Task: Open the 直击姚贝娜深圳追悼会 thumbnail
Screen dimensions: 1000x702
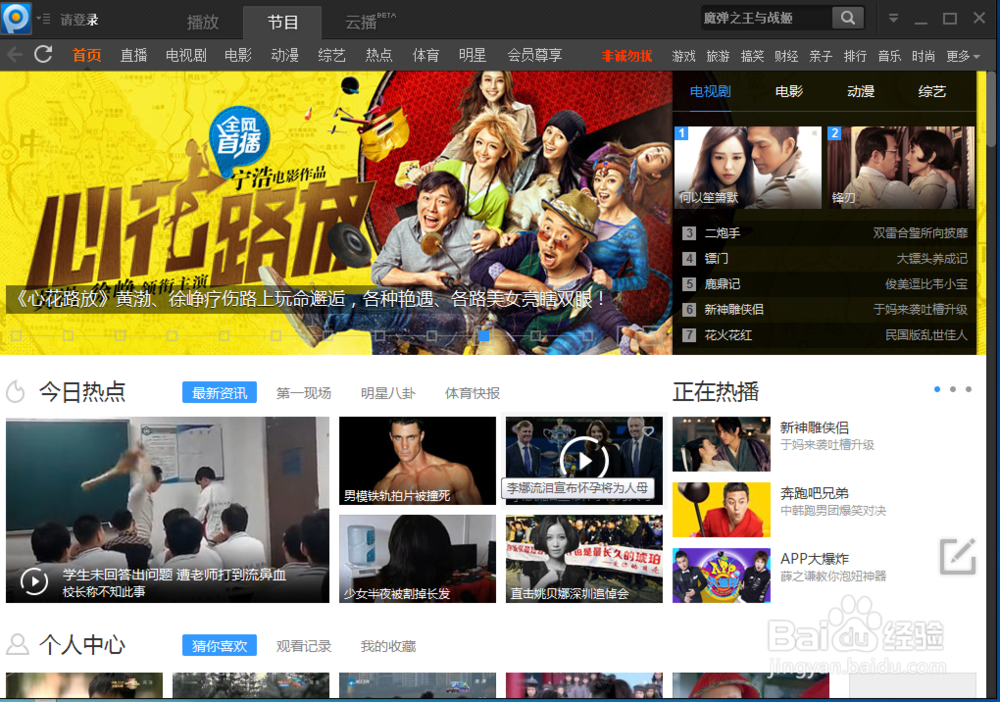Action: [584, 559]
